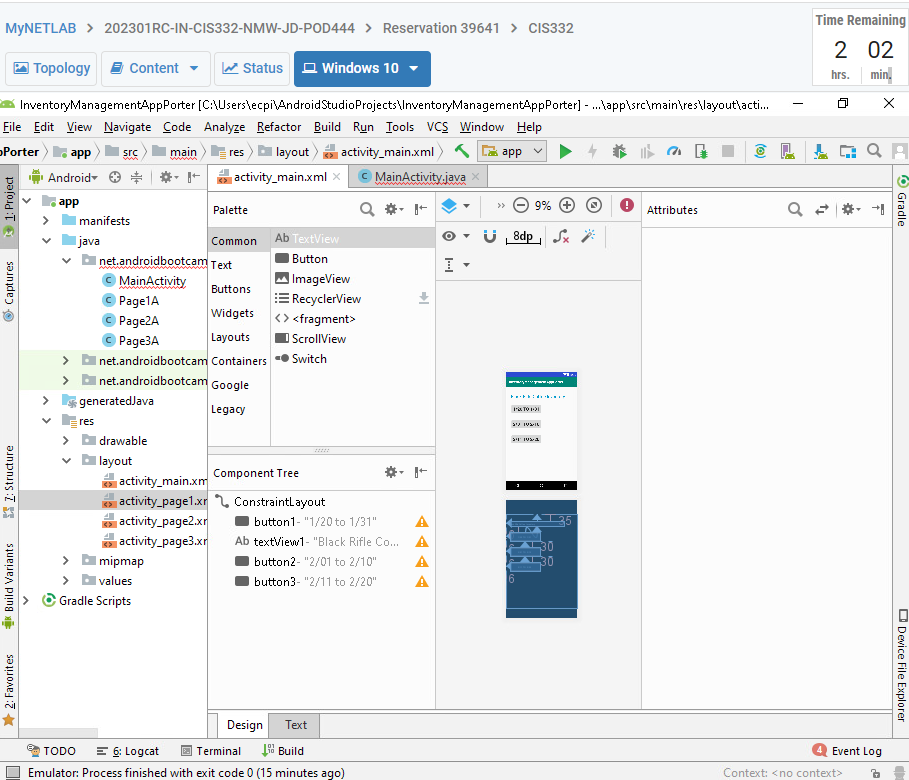The height and width of the screenshot is (780, 909).
Task: Open the Android project view dropdown
Action: click(64, 177)
